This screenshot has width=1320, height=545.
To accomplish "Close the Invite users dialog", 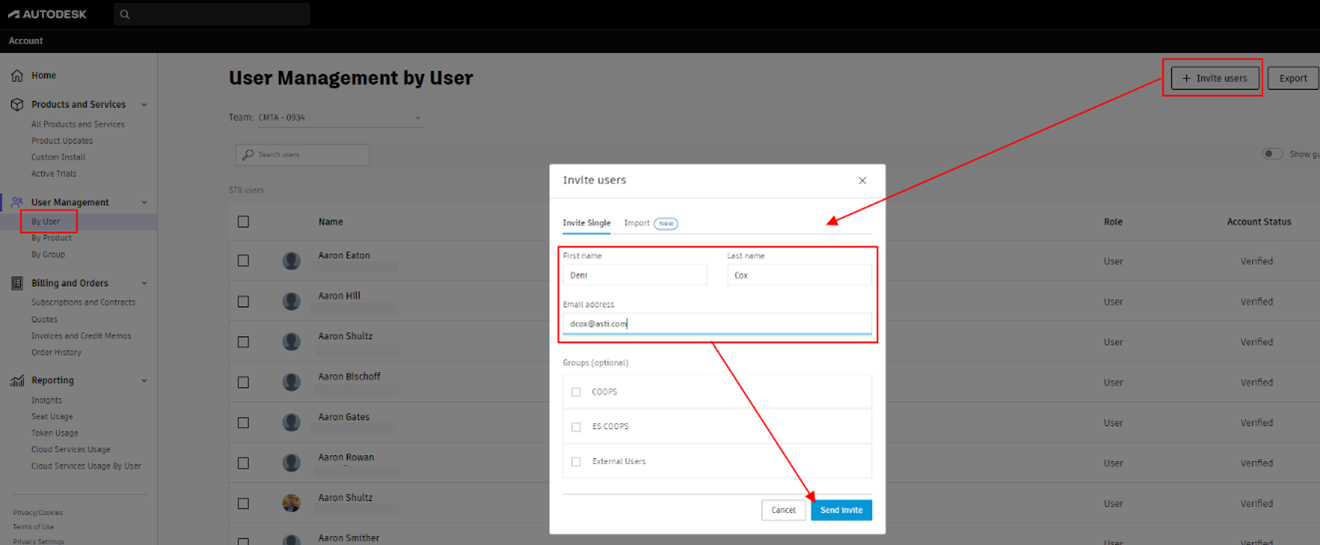I will [x=862, y=181].
